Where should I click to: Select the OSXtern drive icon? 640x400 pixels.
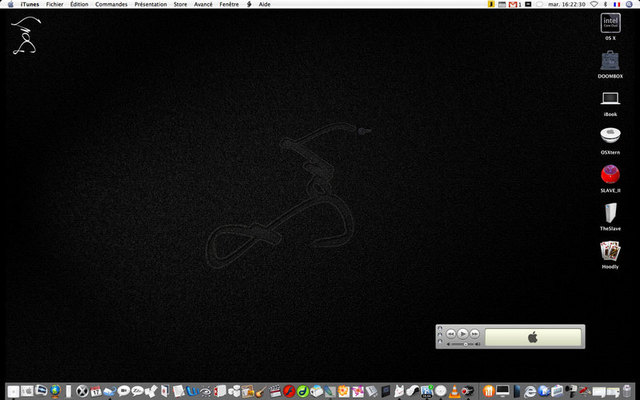click(x=610, y=136)
